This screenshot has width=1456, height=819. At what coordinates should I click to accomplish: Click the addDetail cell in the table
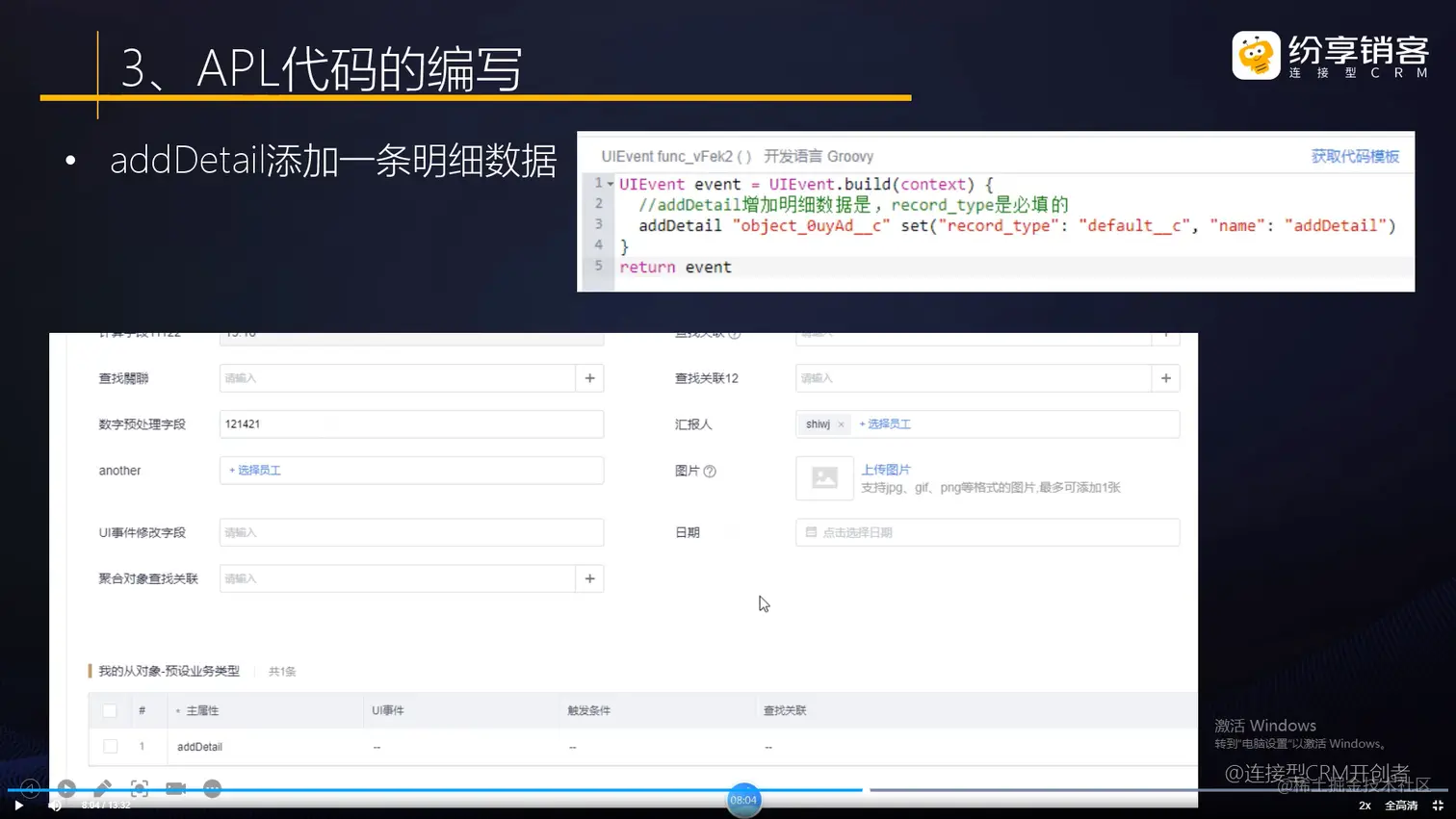coord(199,747)
